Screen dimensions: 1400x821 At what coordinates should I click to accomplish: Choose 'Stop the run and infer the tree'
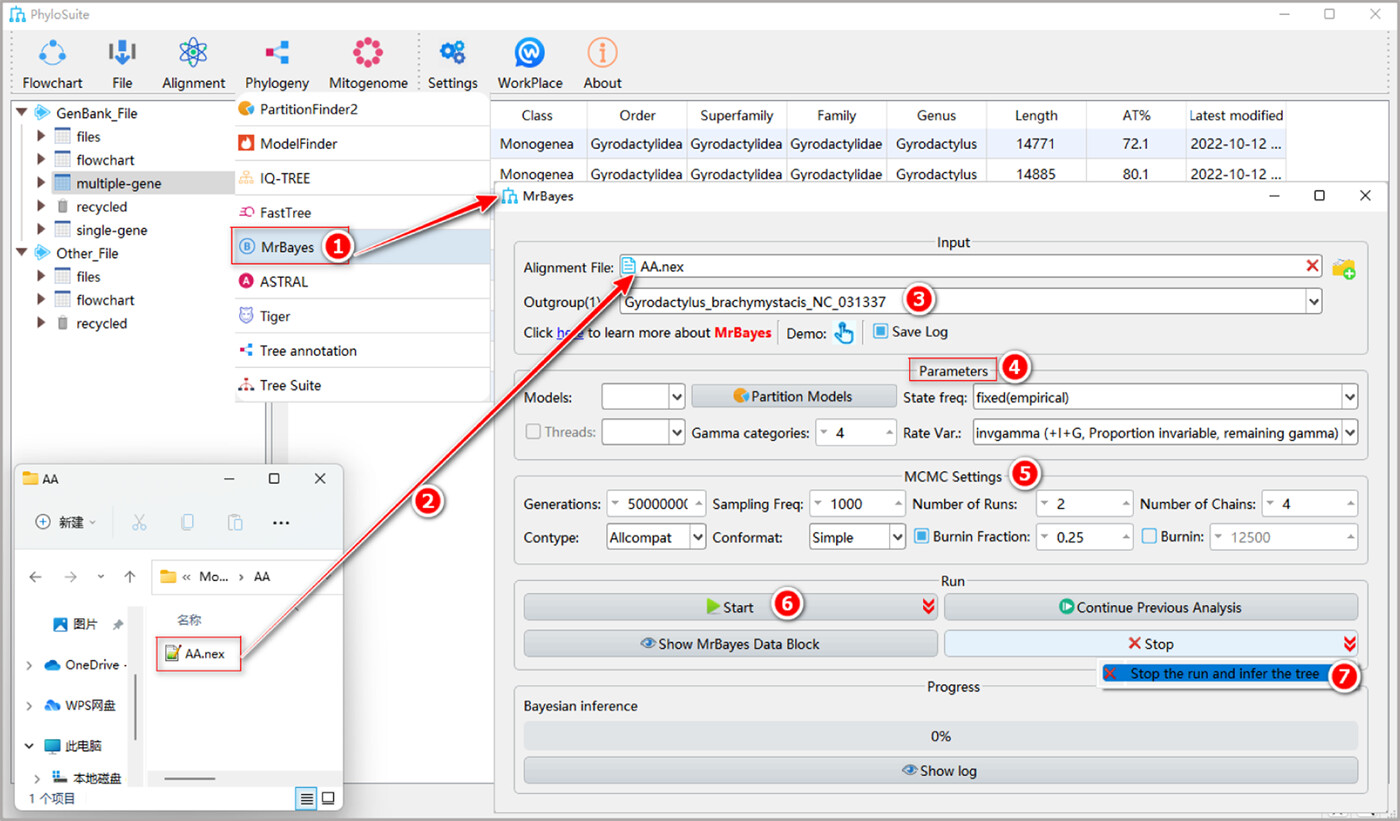pos(1216,674)
